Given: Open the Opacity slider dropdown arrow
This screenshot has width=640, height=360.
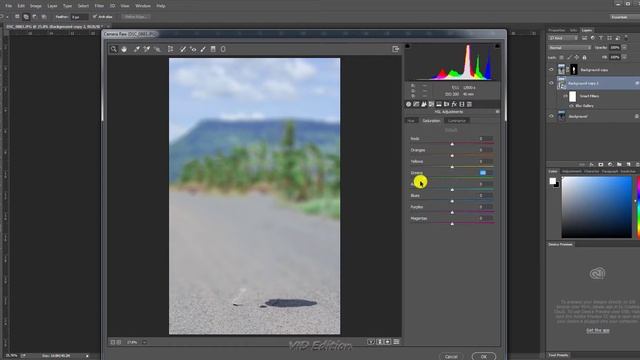Looking at the screenshot, I should tap(624, 48).
